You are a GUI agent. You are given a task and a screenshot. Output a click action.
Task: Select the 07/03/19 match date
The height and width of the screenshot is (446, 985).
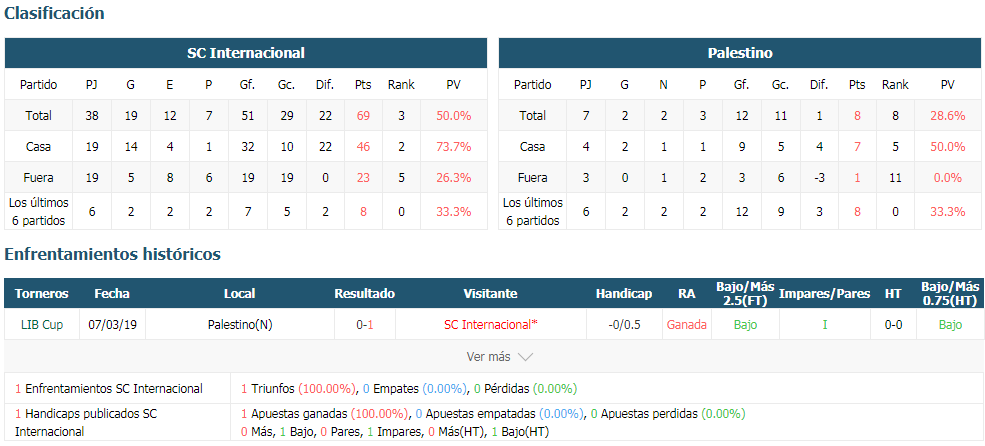(x=112, y=325)
